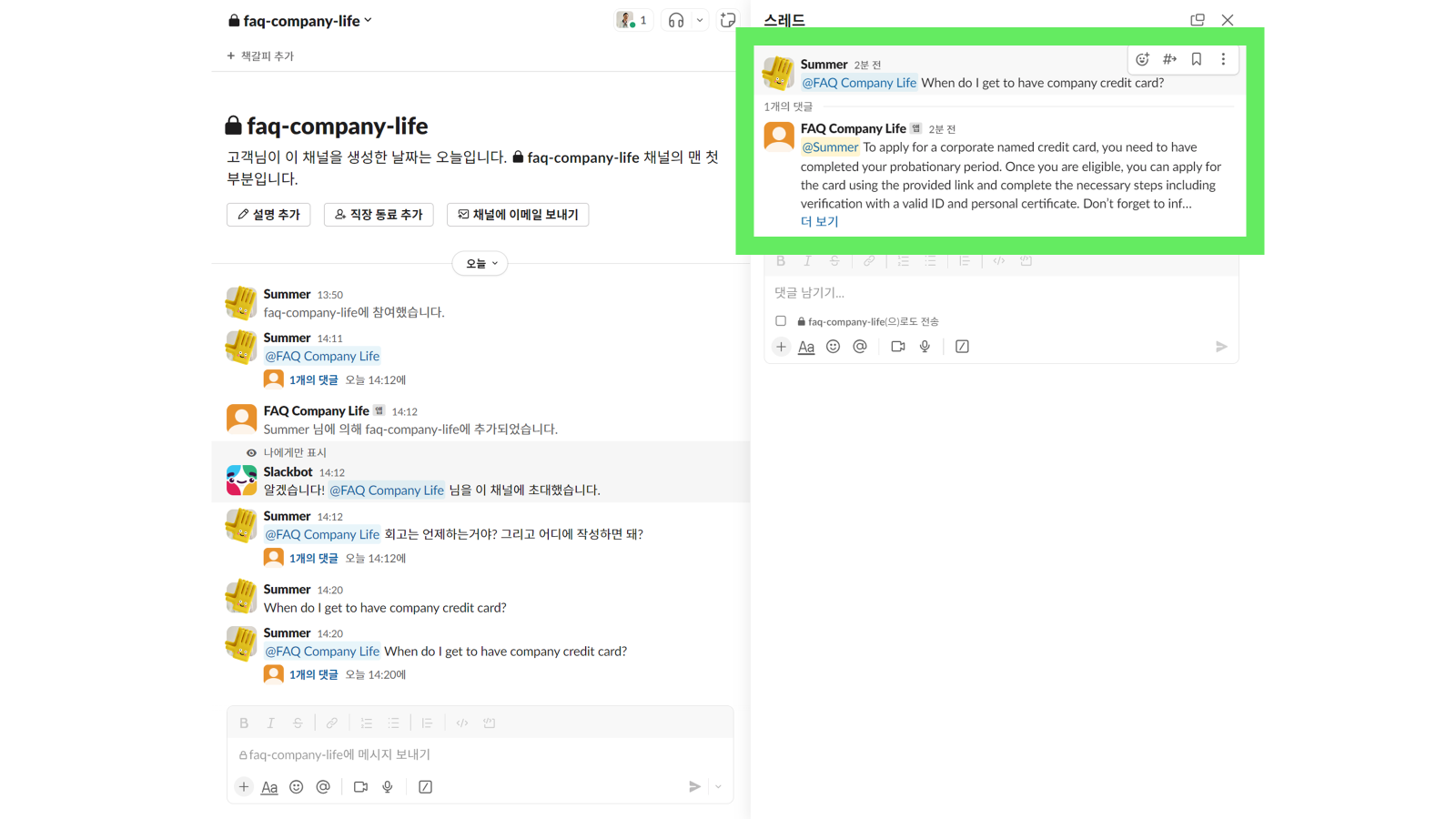The image size is (1456, 819).
Task: Insert a link in the channel message composer
Action: pos(332,723)
